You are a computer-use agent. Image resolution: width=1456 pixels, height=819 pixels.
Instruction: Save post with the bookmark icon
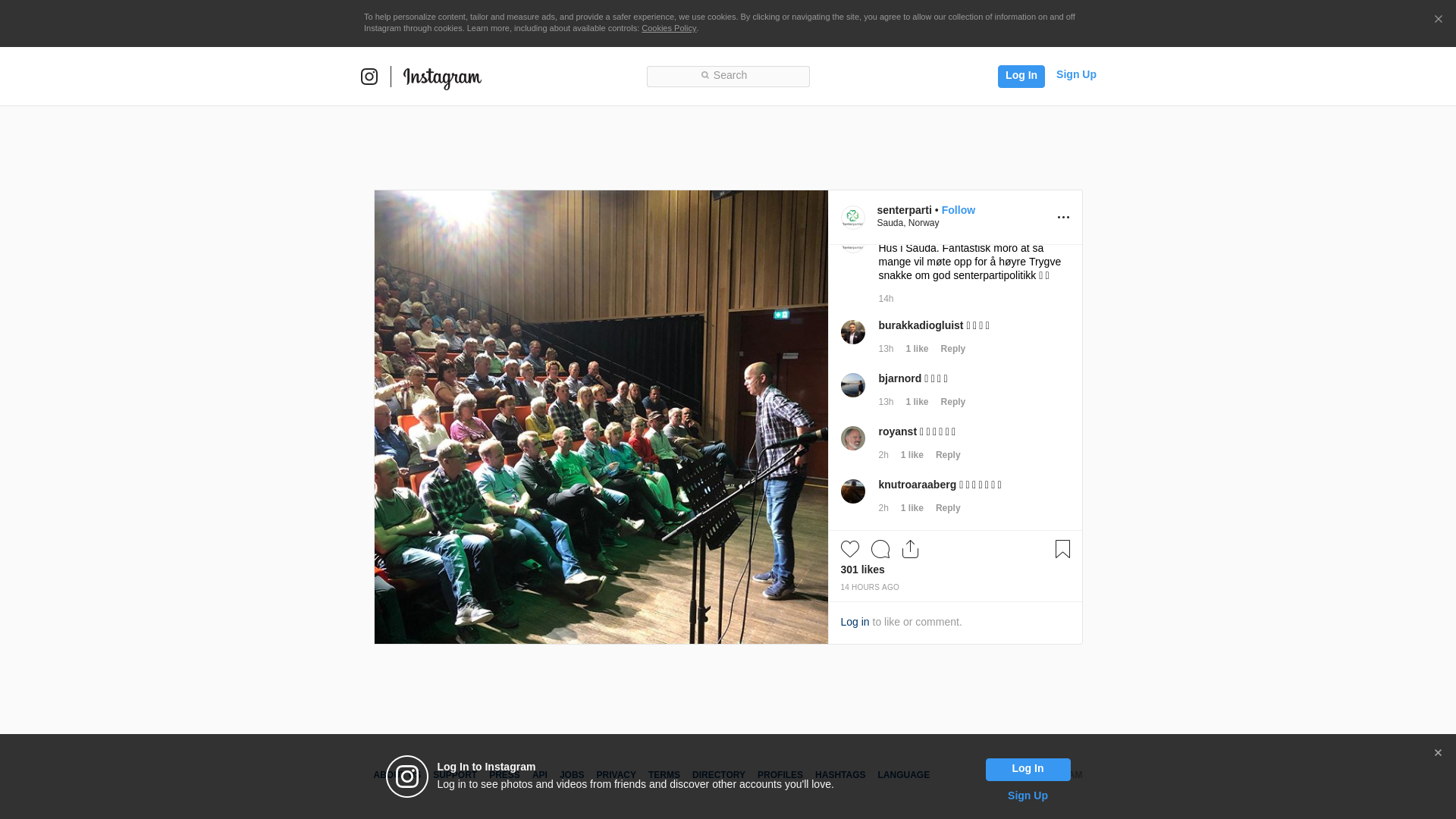[1062, 549]
